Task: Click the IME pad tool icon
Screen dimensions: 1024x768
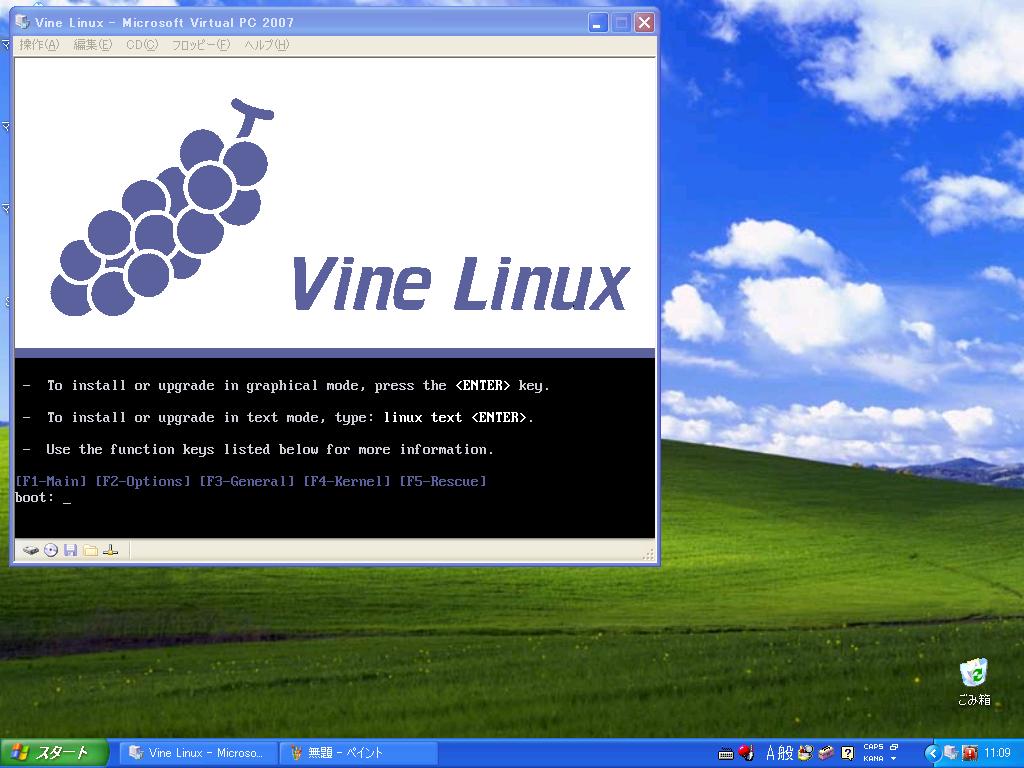Action: coord(807,753)
